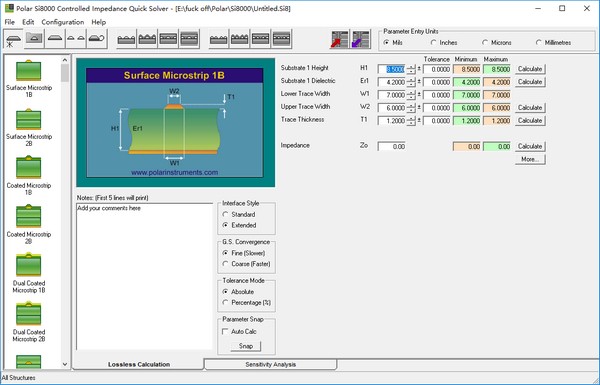This screenshot has width=600, height=385.
Task: Select Percentage (%) tolerance mode
Action: [x=247, y=302]
